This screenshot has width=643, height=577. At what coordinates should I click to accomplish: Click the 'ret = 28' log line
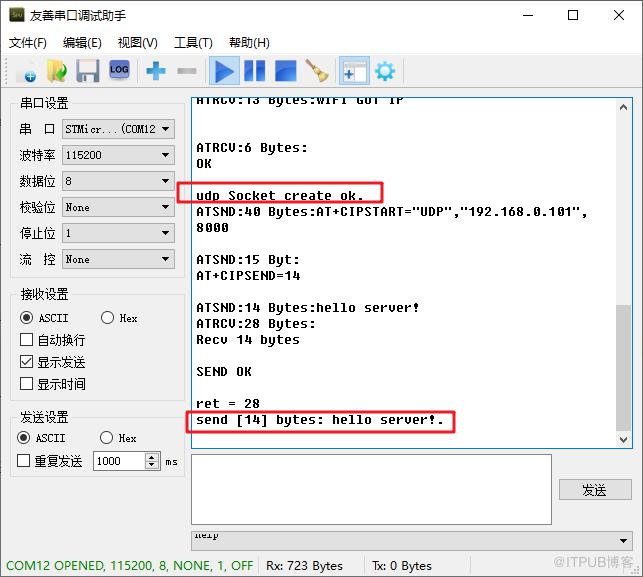[228, 404]
